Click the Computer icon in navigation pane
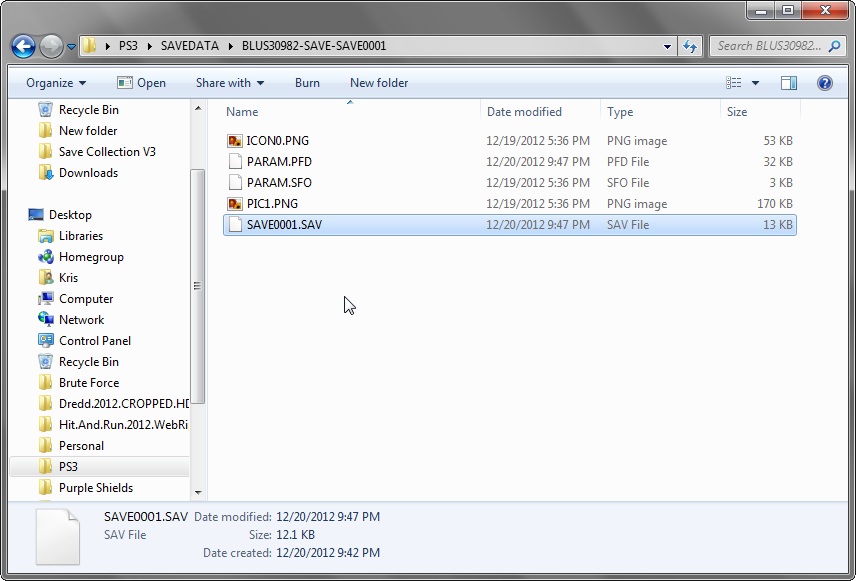The width and height of the screenshot is (856, 581). point(46,299)
